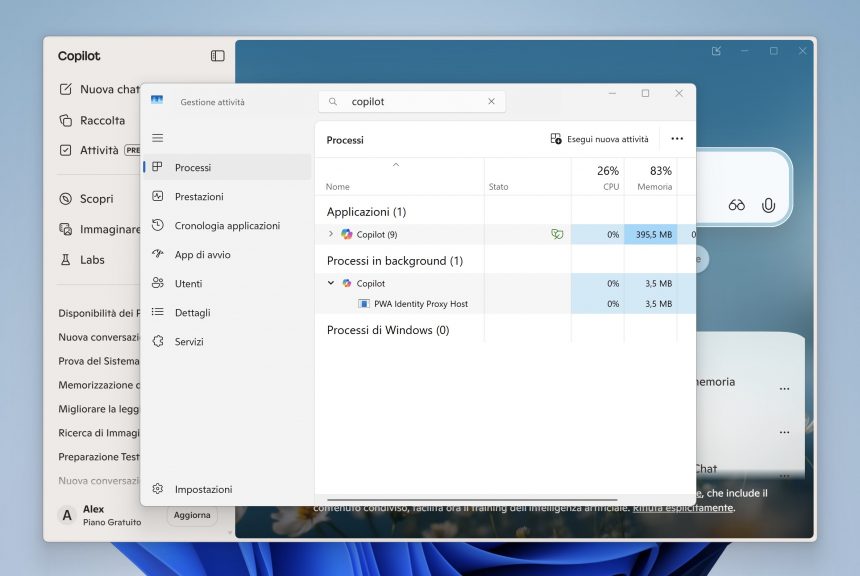Click the Rifiuta esplicitamente link
Screen dimensions: 860x576
[x=683, y=508]
